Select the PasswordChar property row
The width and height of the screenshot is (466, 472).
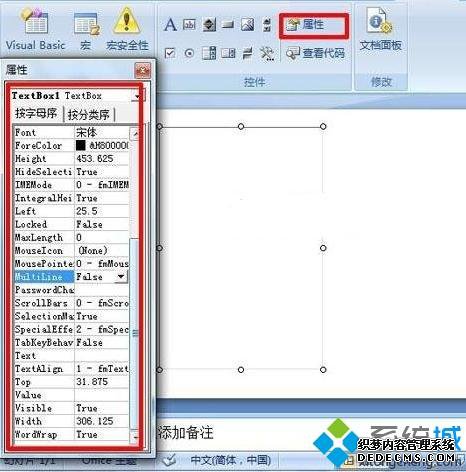pos(71,290)
